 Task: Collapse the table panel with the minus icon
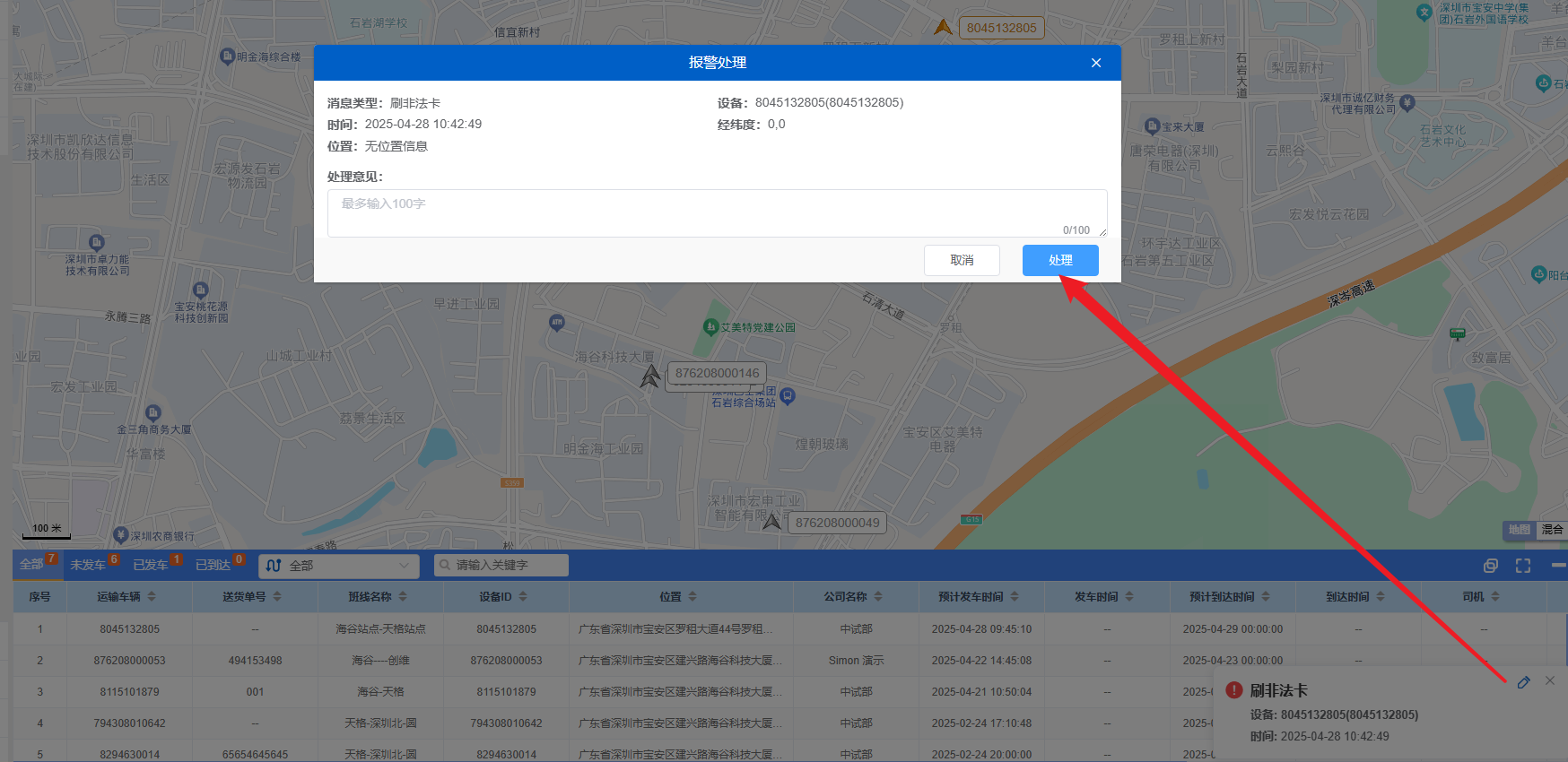1558,565
